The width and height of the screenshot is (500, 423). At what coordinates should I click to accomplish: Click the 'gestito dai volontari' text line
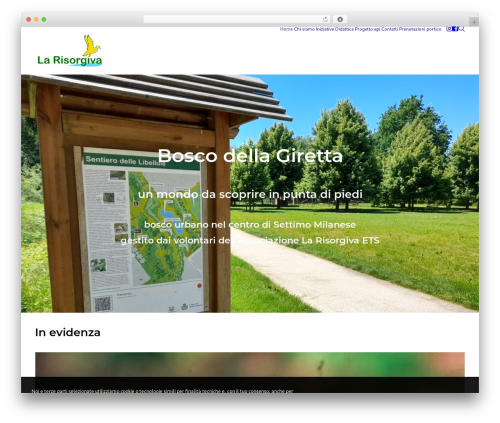coord(250,240)
